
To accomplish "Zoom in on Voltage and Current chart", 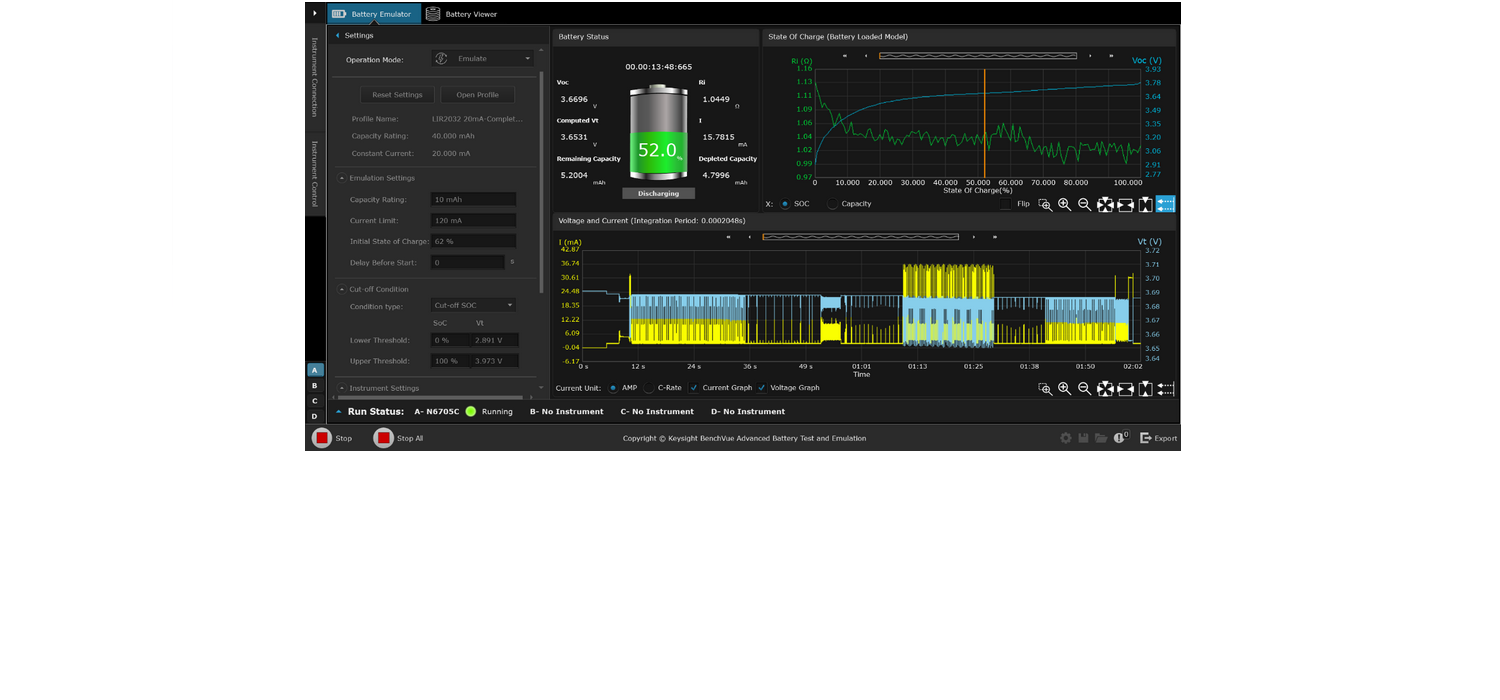I will point(1064,389).
